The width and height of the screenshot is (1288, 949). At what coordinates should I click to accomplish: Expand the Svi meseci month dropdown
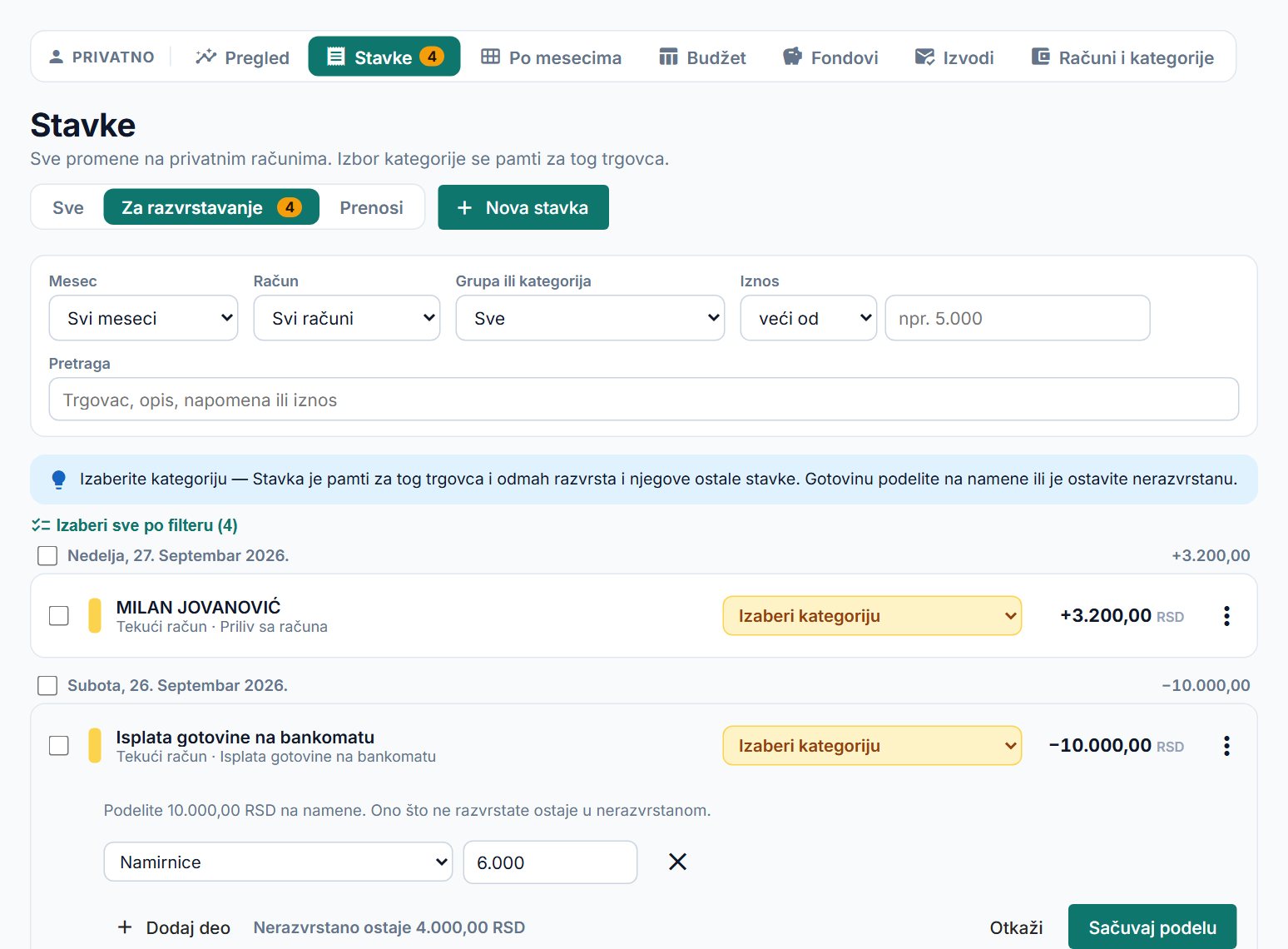tap(144, 318)
